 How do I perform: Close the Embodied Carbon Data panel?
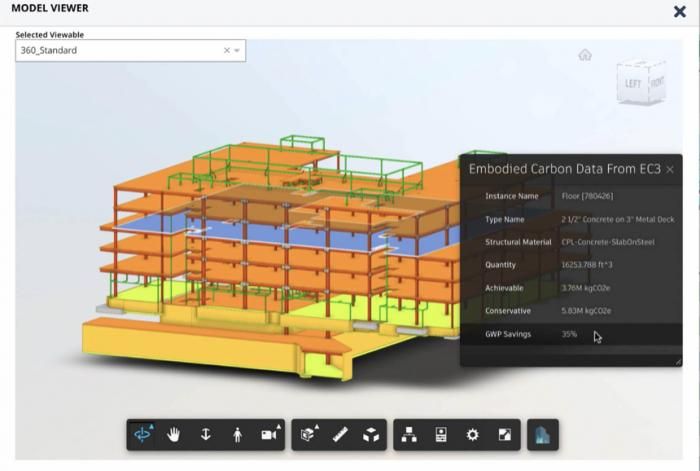coord(670,169)
